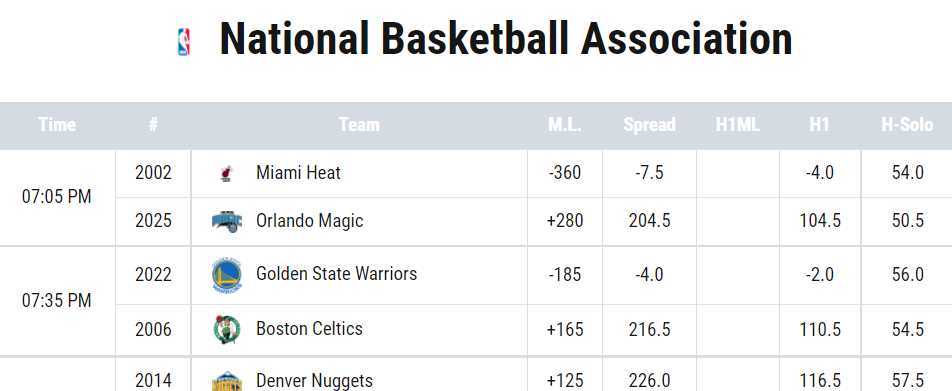
Task: Open the Denver Nuggets team name
Action: tap(314, 381)
